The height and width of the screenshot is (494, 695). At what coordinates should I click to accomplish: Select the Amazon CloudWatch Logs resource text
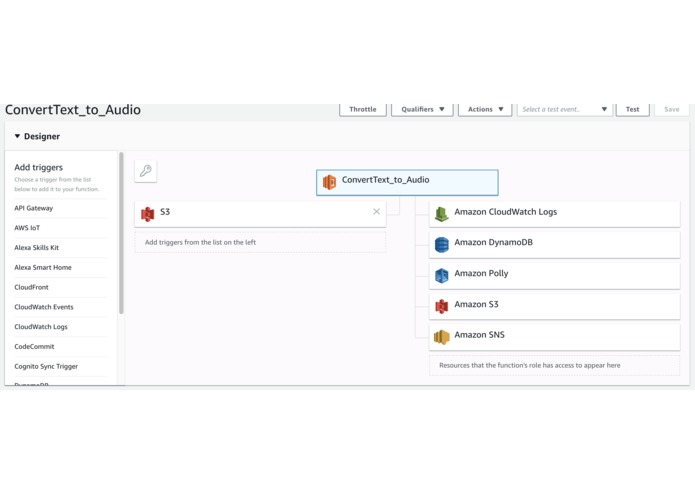506,212
